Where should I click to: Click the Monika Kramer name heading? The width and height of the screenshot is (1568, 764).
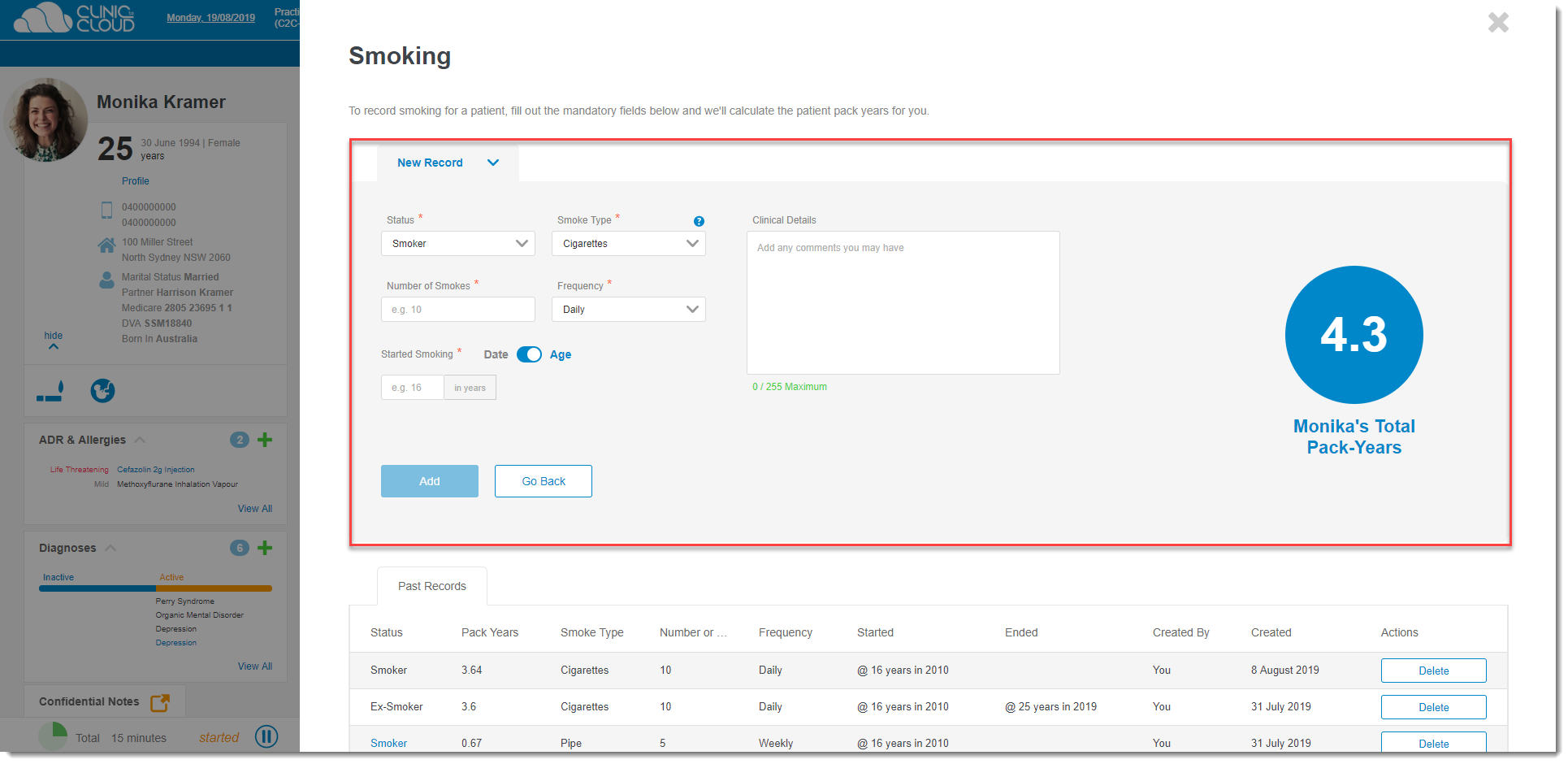click(162, 102)
